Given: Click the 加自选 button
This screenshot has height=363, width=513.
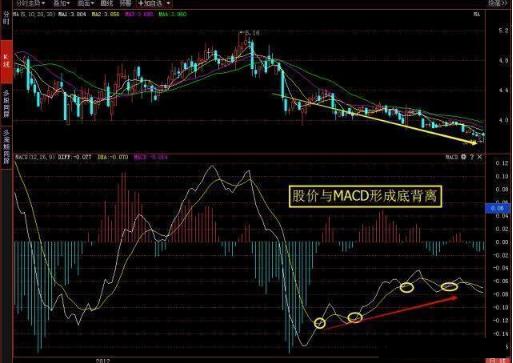Looking at the screenshot, I should 154,3.
